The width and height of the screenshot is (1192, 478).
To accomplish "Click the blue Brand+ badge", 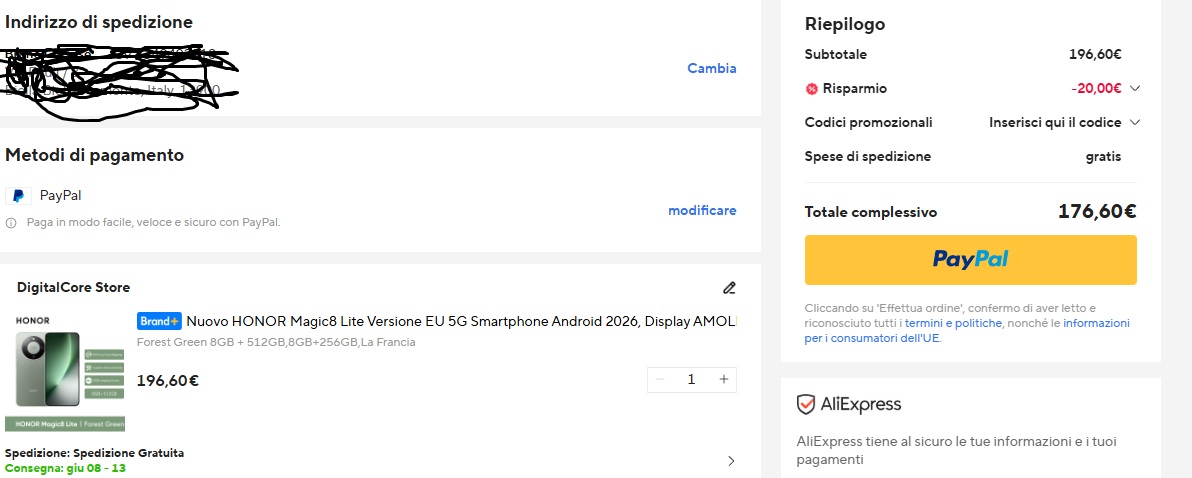I will [159, 321].
